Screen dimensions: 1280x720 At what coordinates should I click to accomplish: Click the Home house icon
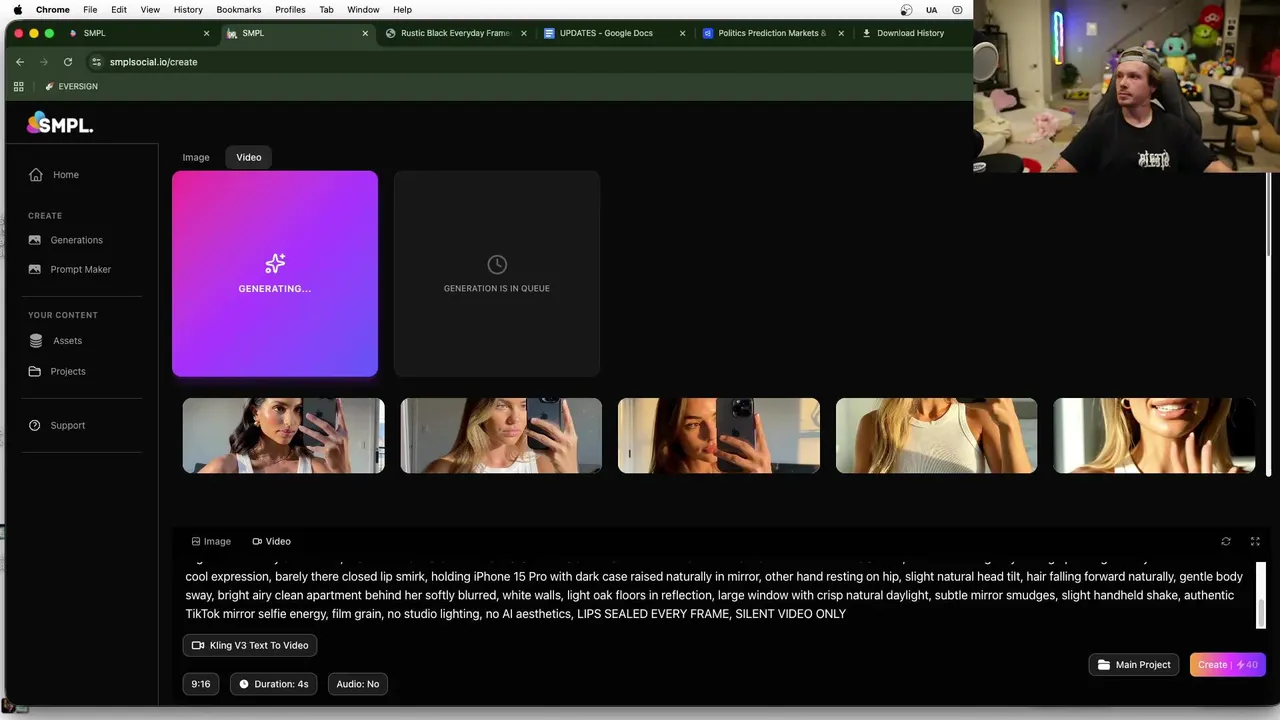[36, 175]
